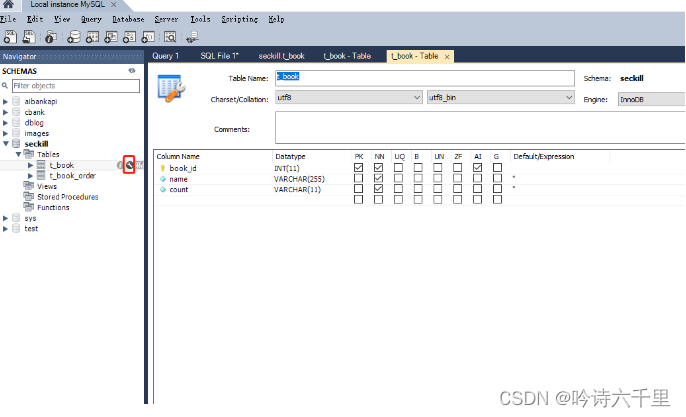The image size is (686, 417).
Task: Click the Table Name input field
Action: (x=425, y=78)
